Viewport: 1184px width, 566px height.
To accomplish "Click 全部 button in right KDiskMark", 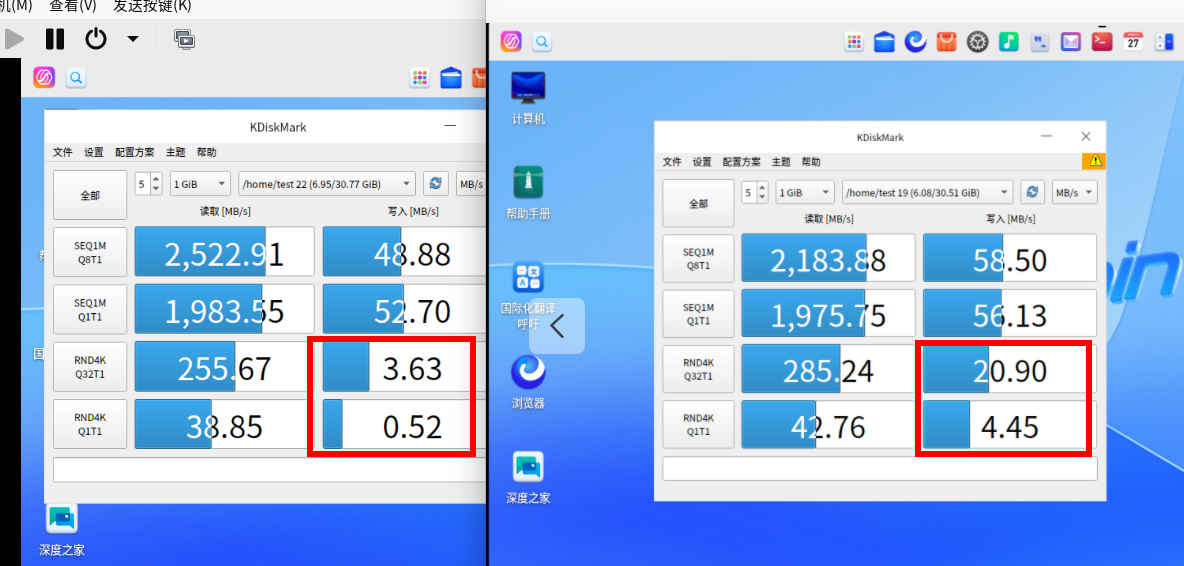I will tap(698, 203).
